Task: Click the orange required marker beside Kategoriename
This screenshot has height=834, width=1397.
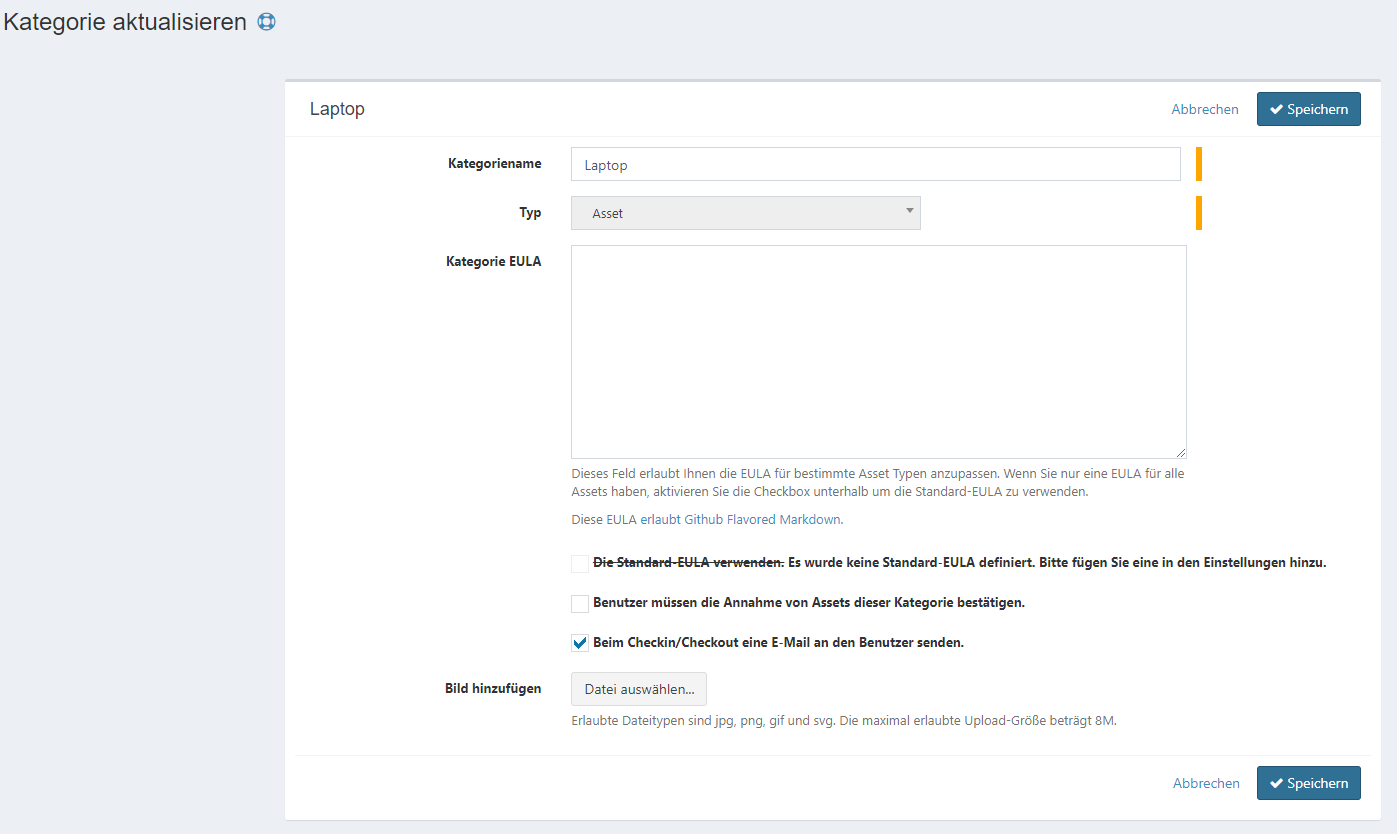Action: click(1198, 163)
